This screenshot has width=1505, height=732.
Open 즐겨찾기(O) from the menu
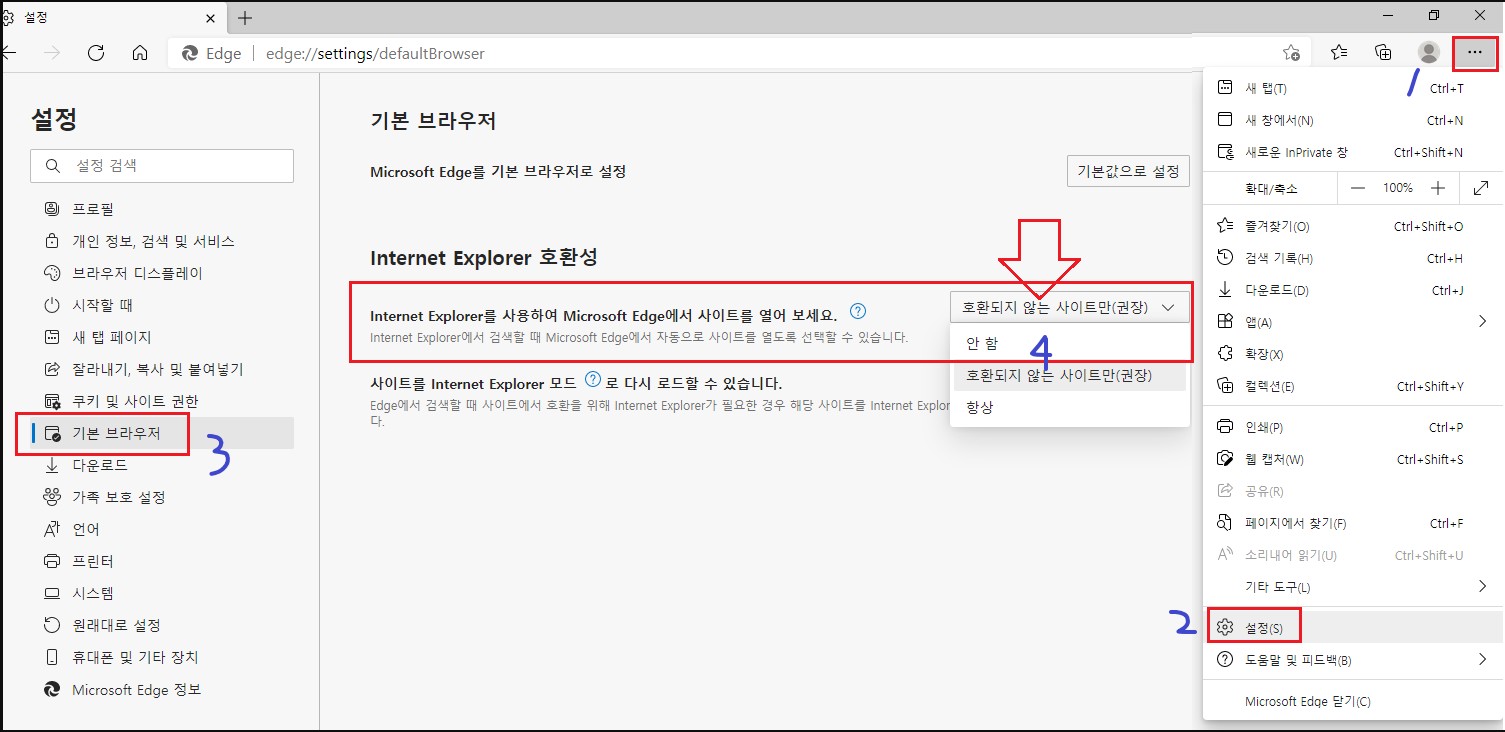pos(1353,226)
